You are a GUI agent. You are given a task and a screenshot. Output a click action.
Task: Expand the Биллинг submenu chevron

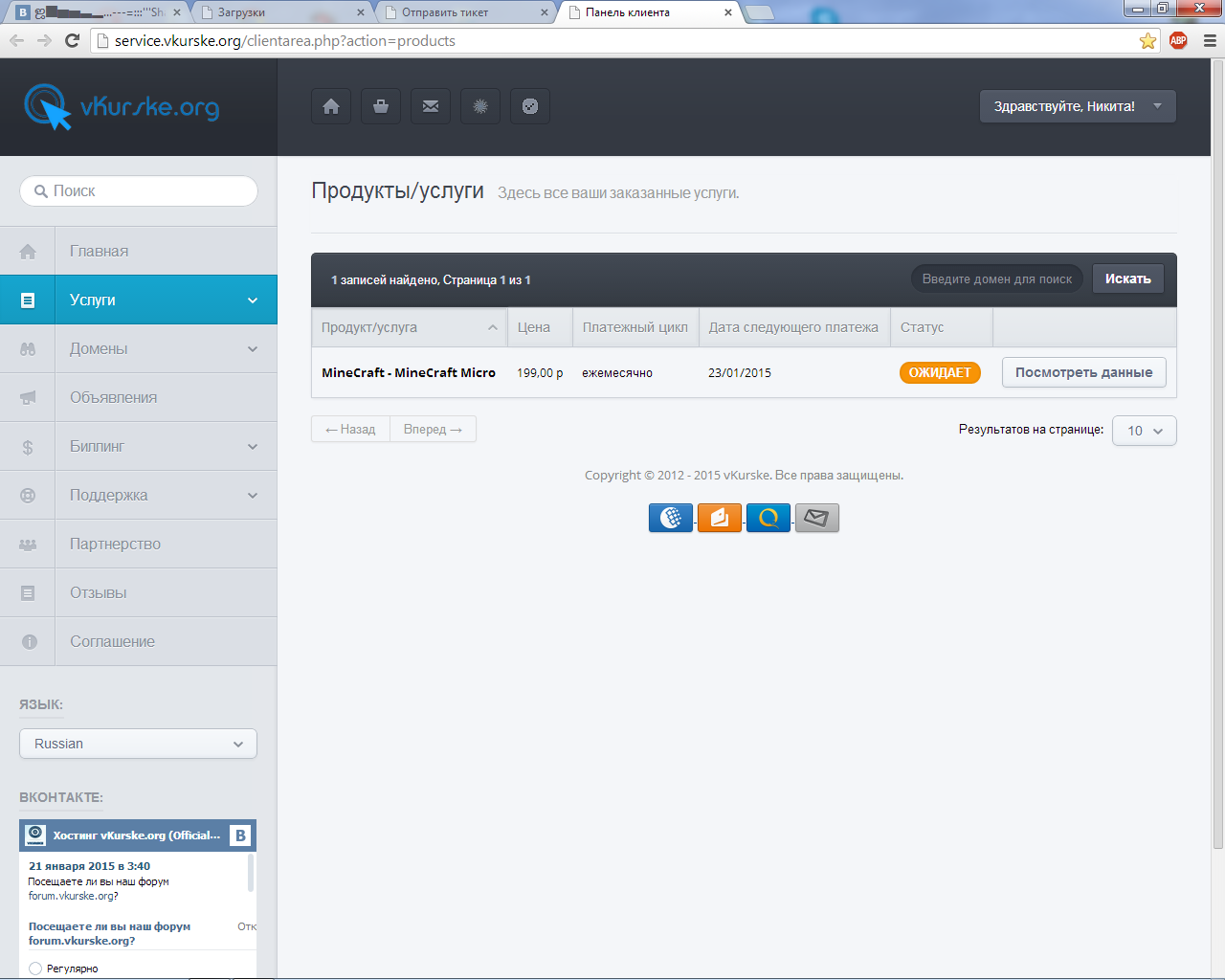point(253,447)
